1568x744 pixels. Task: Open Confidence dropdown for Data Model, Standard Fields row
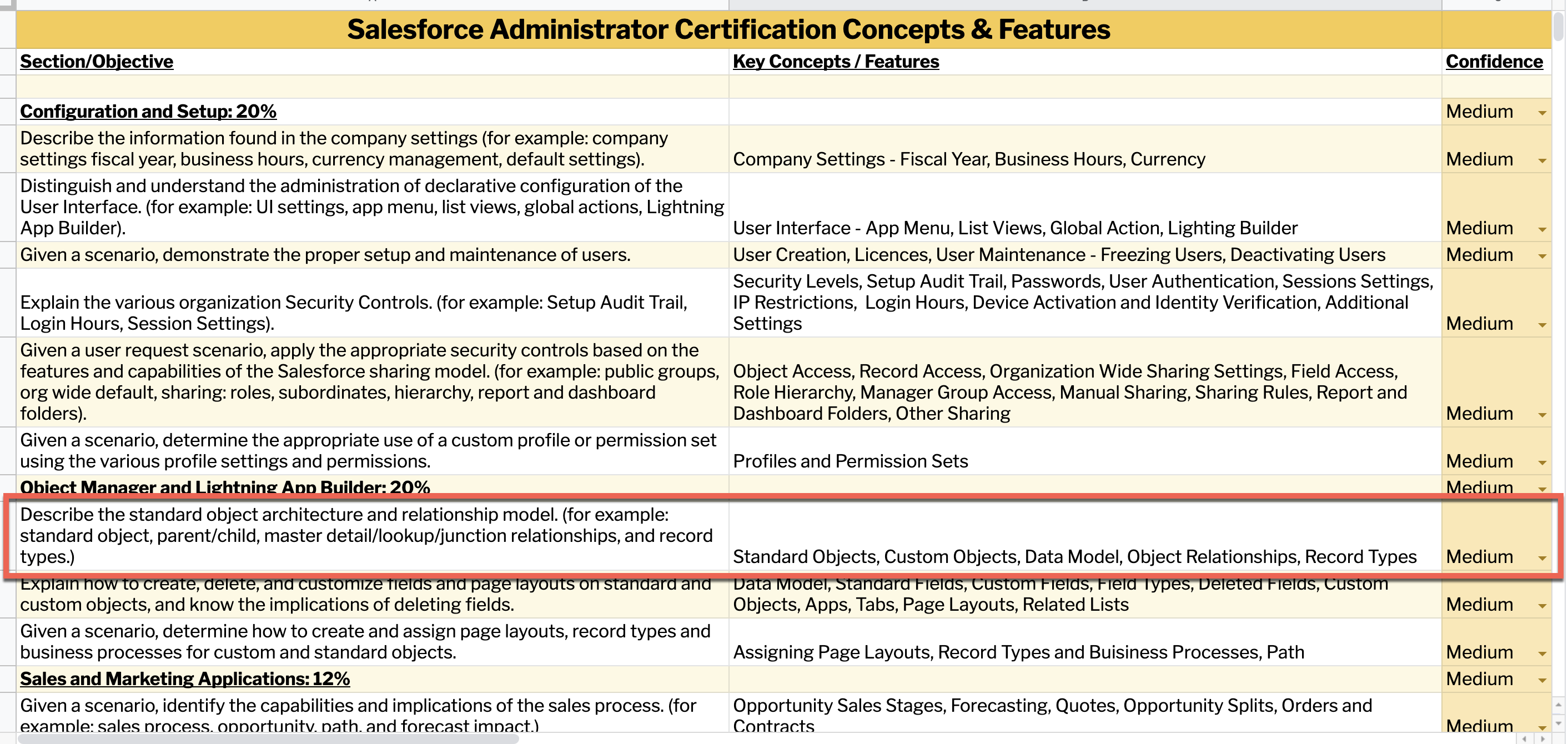pos(1542,606)
